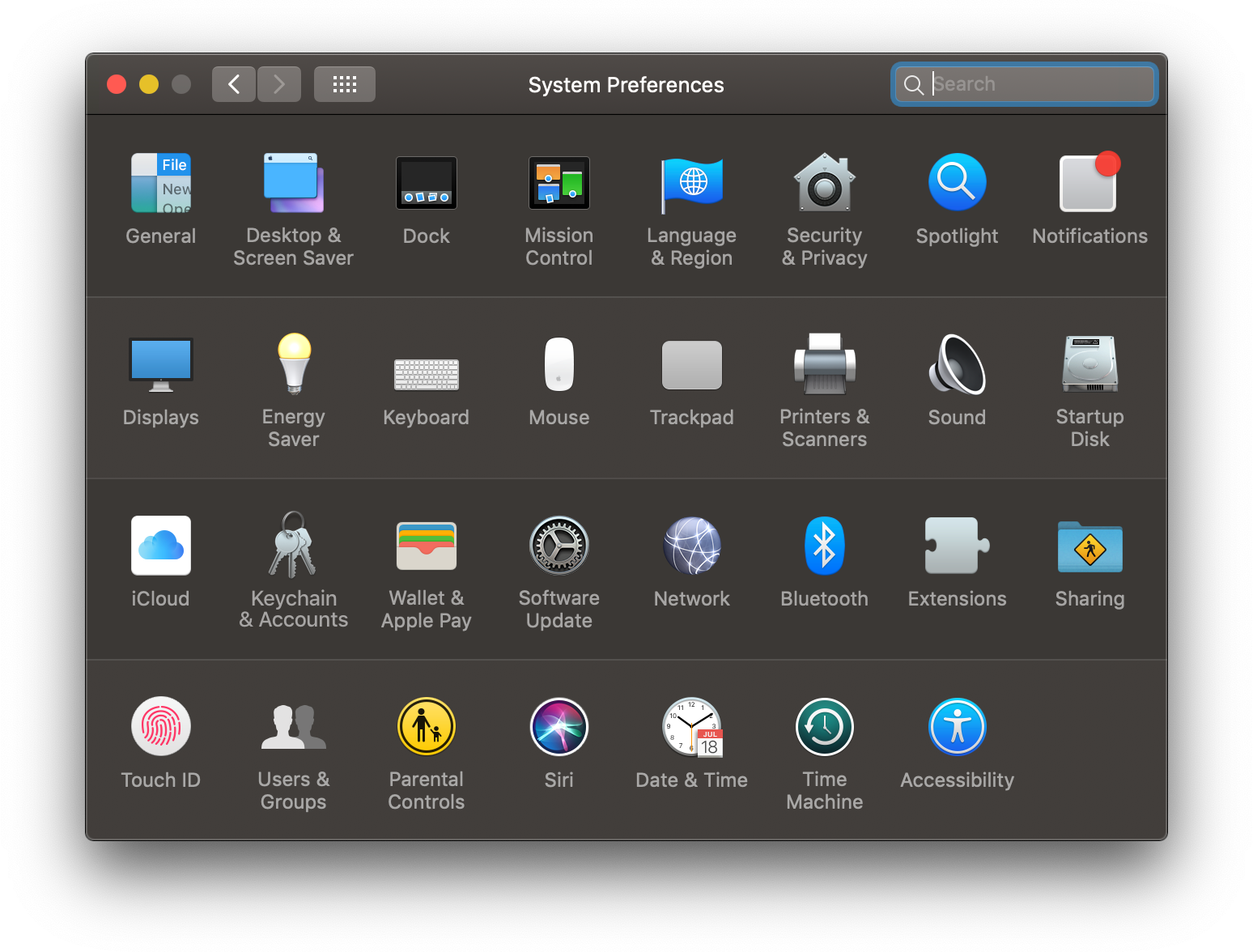This screenshot has width=1253, height=952.
Task: Check for updates in Software Update
Action: (x=559, y=545)
